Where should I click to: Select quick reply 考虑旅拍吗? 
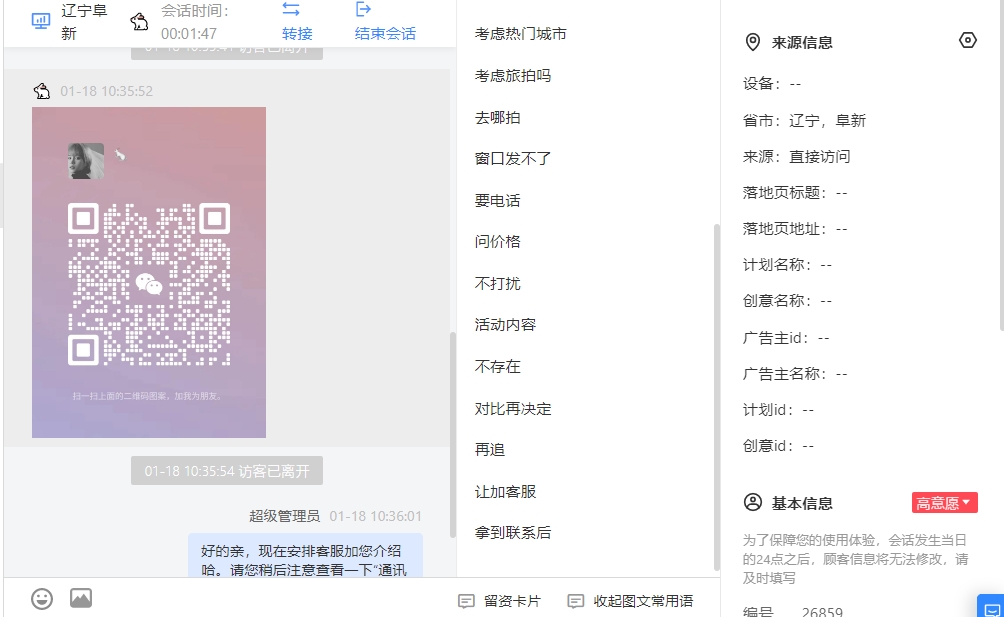[x=513, y=76]
